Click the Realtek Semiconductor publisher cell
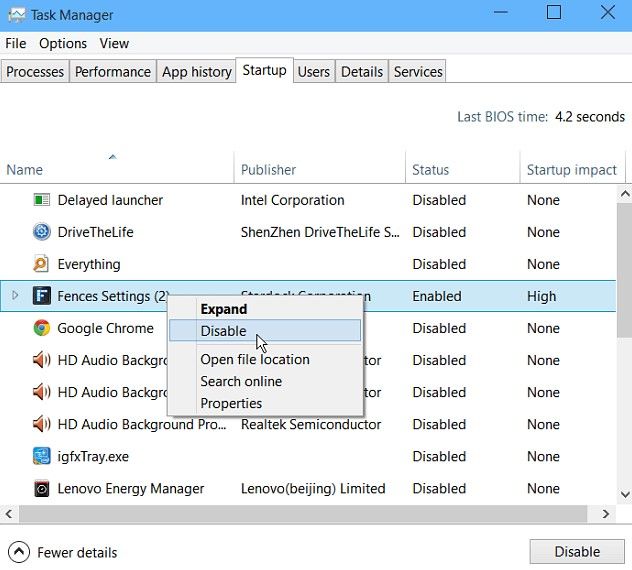632x570 pixels. [x=311, y=424]
